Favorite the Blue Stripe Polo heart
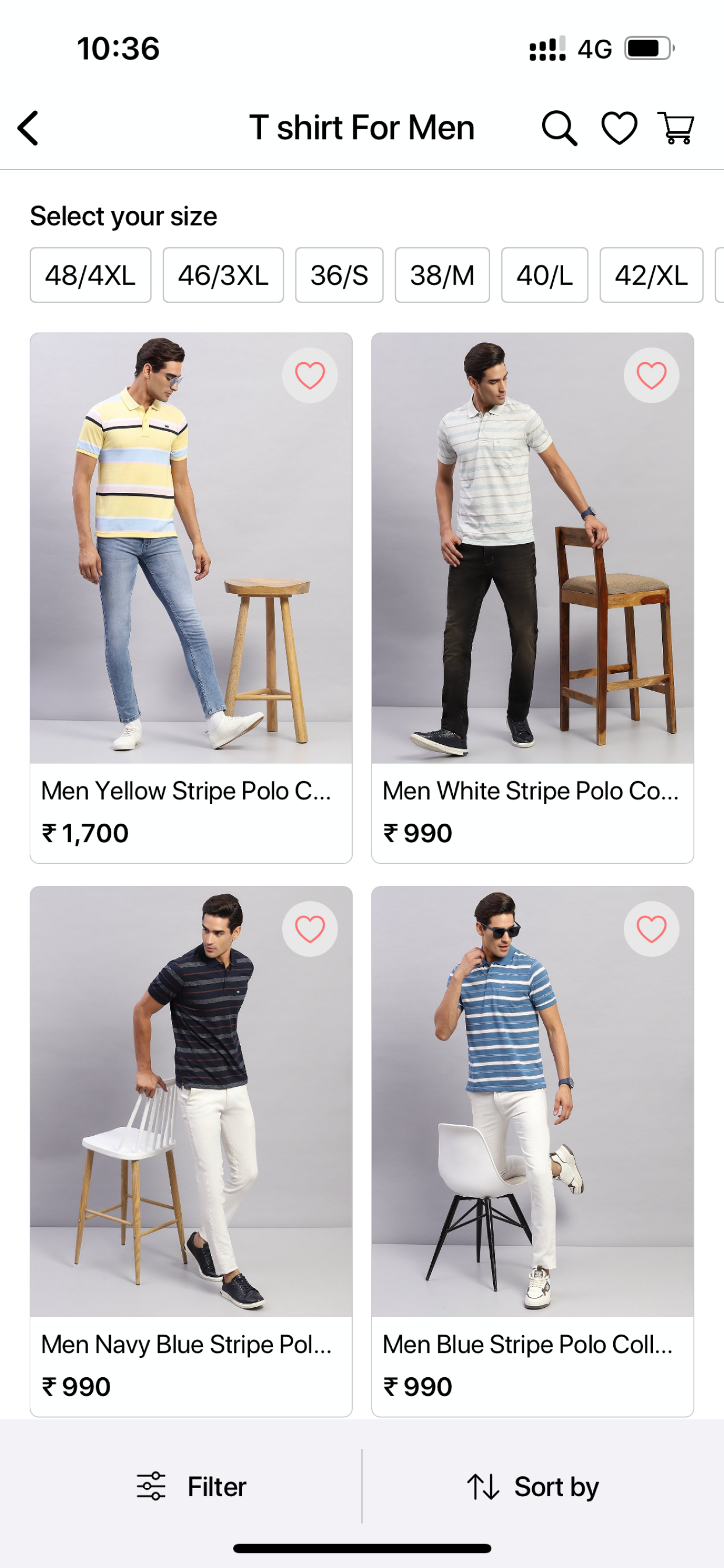The image size is (724, 1568). click(651, 929)
